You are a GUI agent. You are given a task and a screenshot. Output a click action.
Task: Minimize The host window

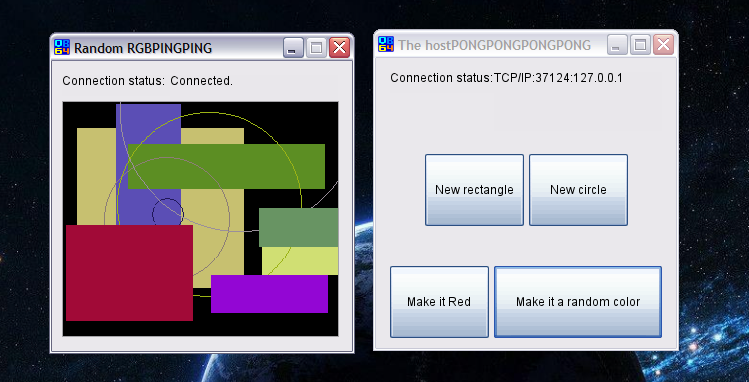click(x=617, y=45)
